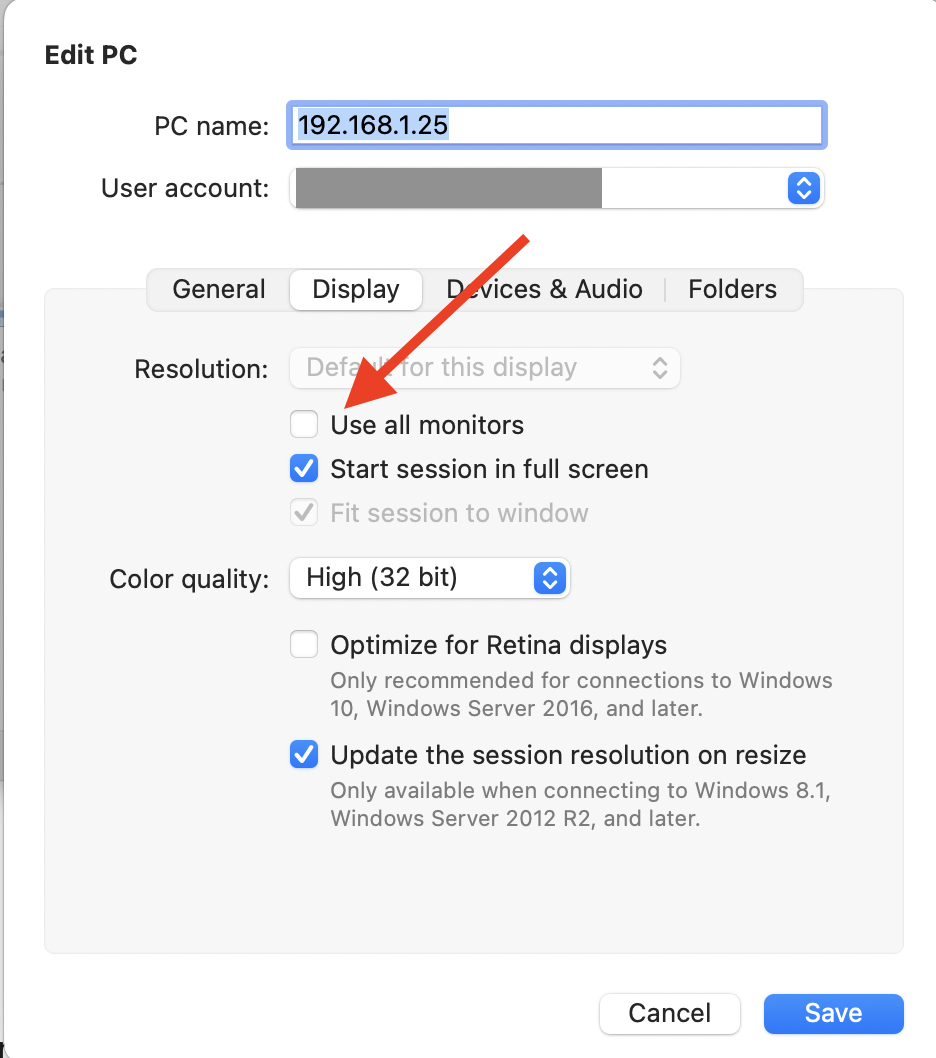
Task: Open the Devices & Audio tab
Action: (544, 290)
